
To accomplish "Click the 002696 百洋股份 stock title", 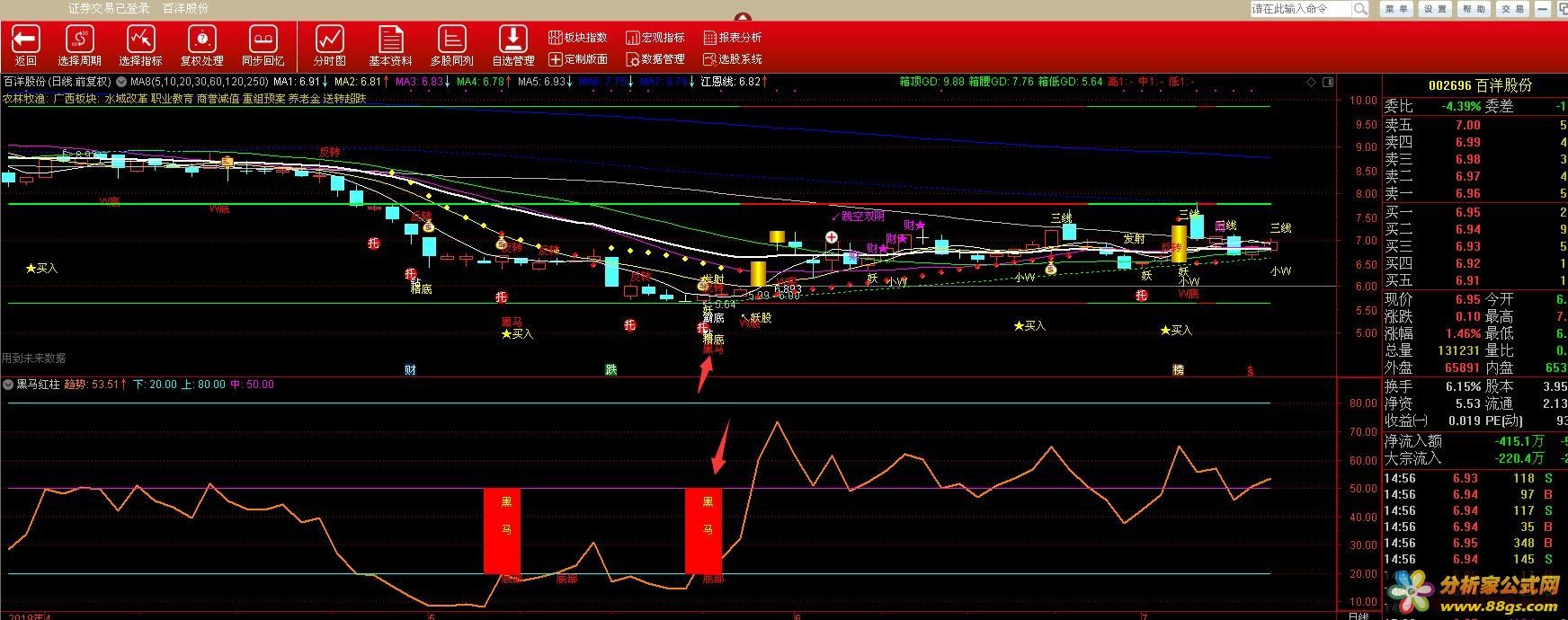I will (1480, 85).
